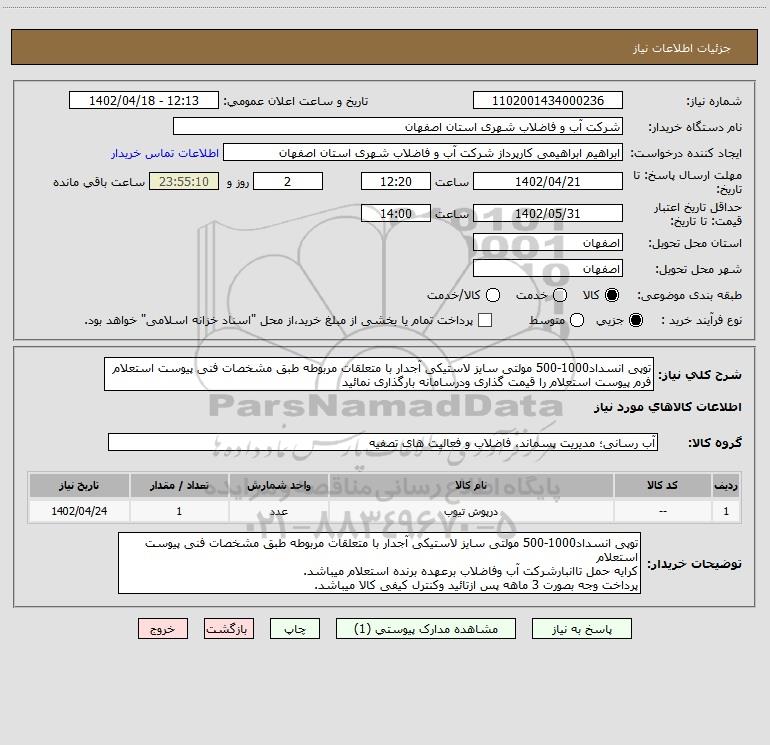This screenshot has height=745, width=770.
Task: Click the need number field 1102001434000236
Action: [548, 101]
